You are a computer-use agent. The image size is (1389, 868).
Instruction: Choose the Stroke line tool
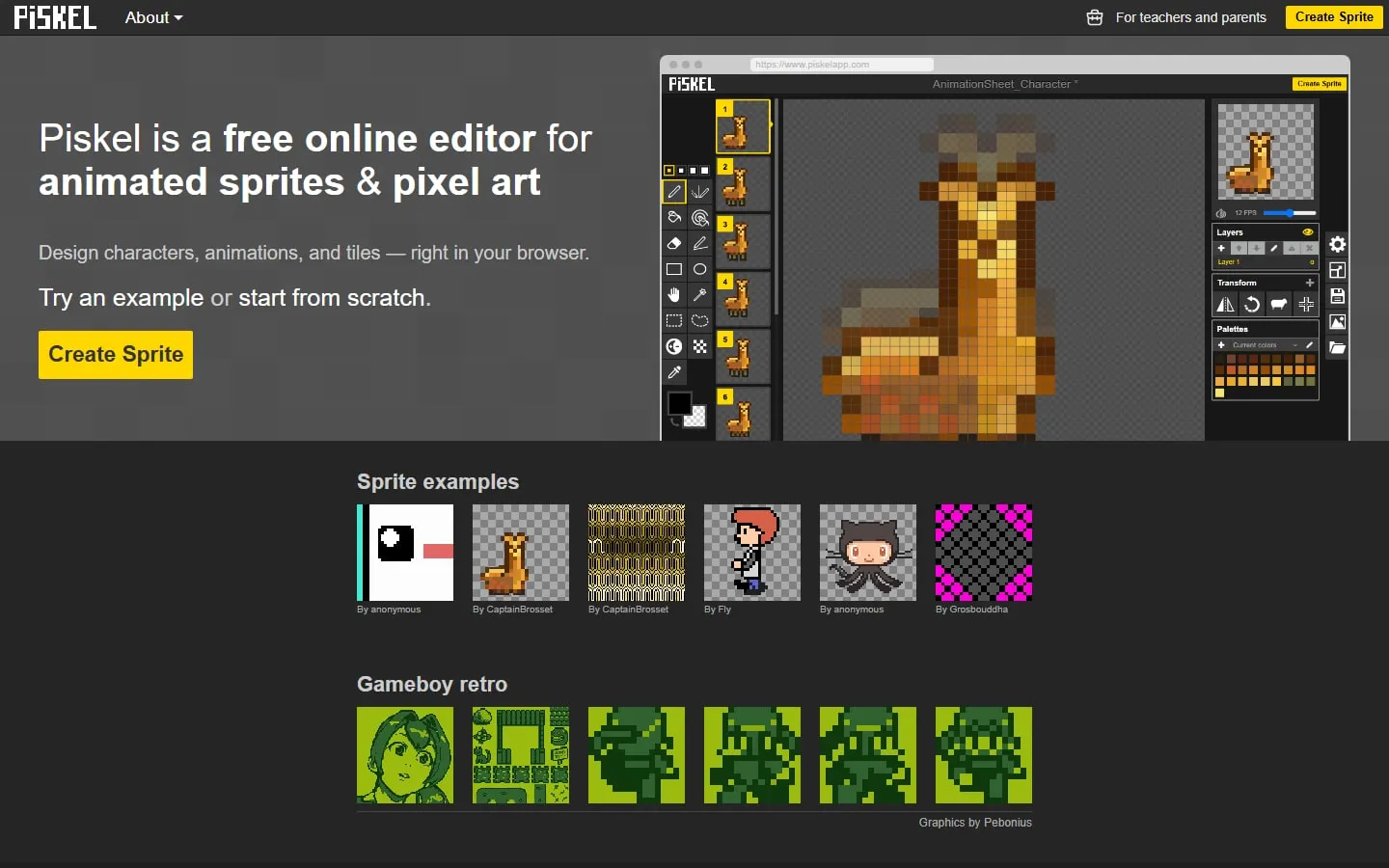coord(700,243)
